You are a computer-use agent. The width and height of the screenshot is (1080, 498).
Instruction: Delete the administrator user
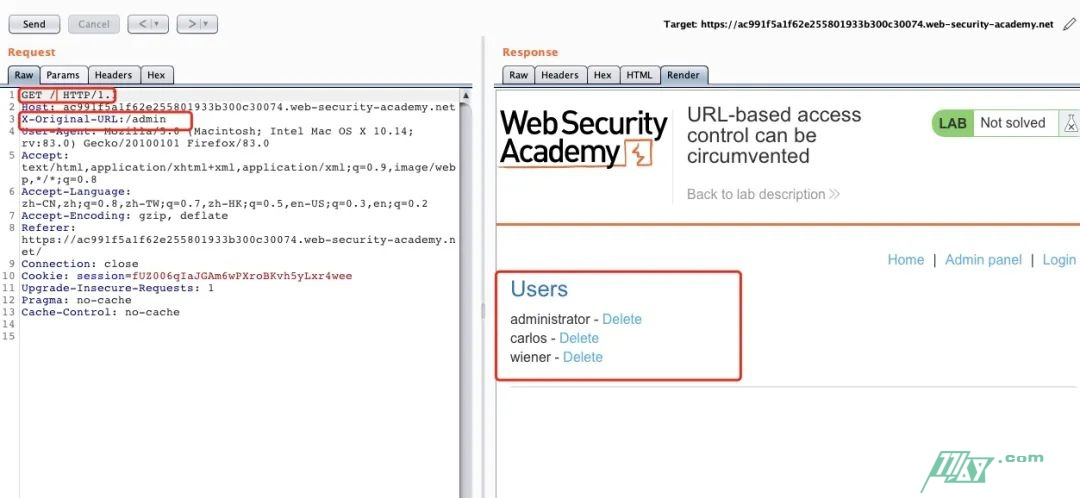(622, 320)
